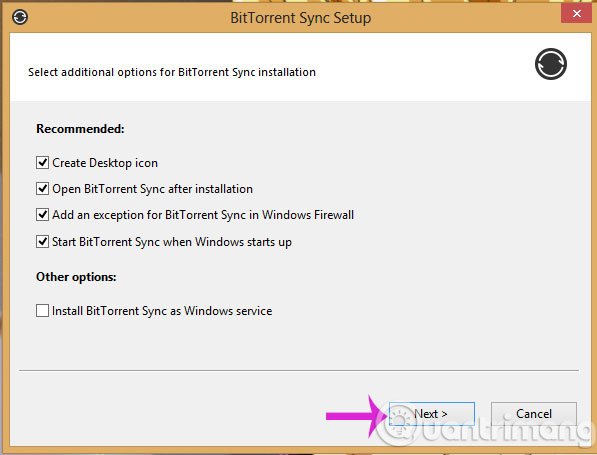The height and width of the screenshot is (455, 597).
Task: Click the BitTorrent Sync title bar icon
Action: point(20,17)
